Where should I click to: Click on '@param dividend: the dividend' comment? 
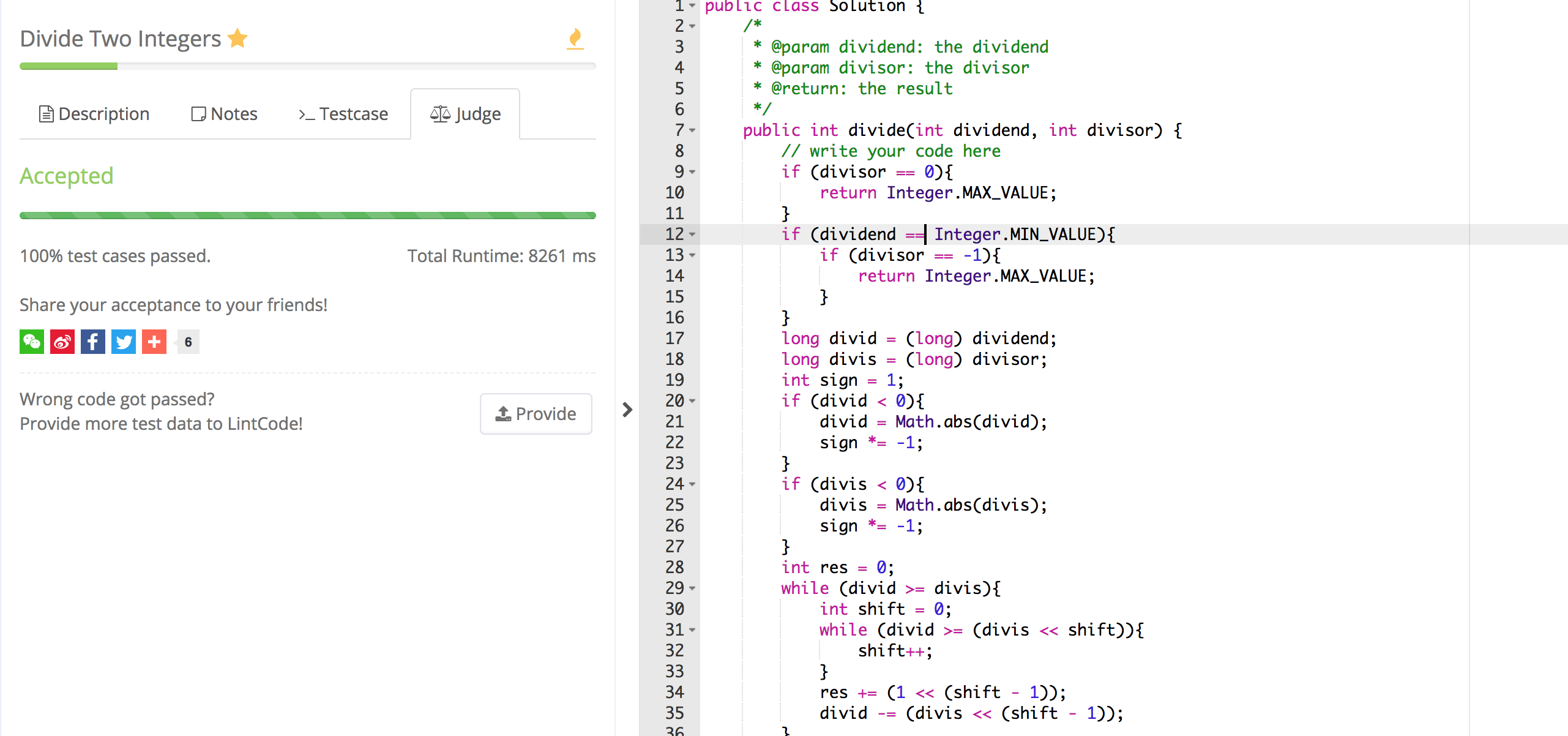[909, 47]
